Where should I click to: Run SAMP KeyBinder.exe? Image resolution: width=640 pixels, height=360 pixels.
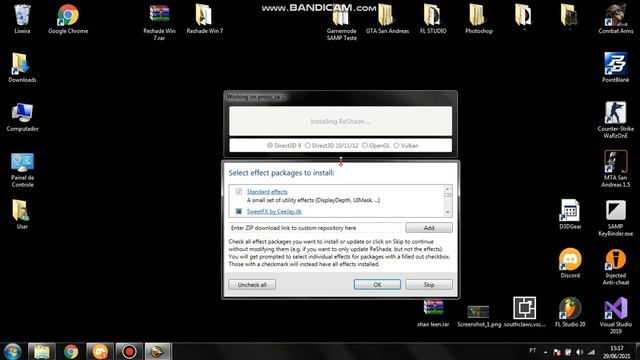[x=616, y=217]
